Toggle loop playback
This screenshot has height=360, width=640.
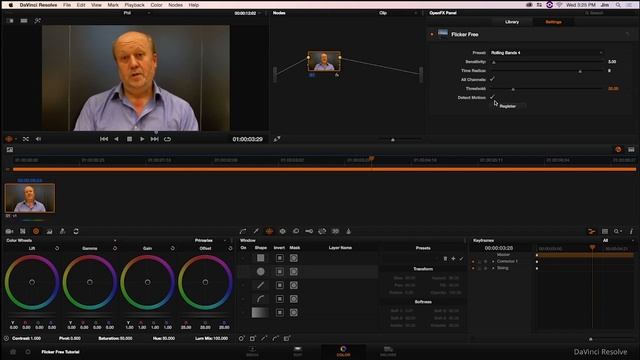(x=167, y=139)
